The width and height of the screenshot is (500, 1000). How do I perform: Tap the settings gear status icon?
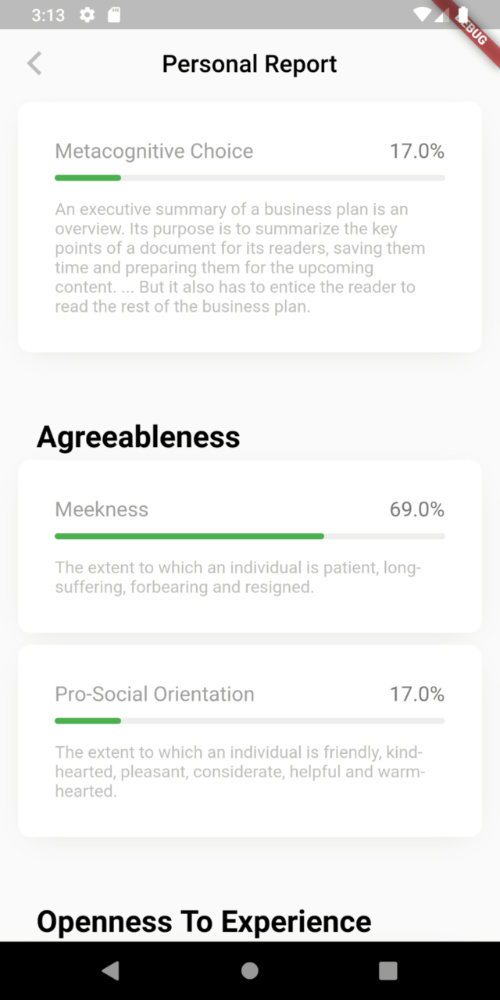(x=87, y=15)
